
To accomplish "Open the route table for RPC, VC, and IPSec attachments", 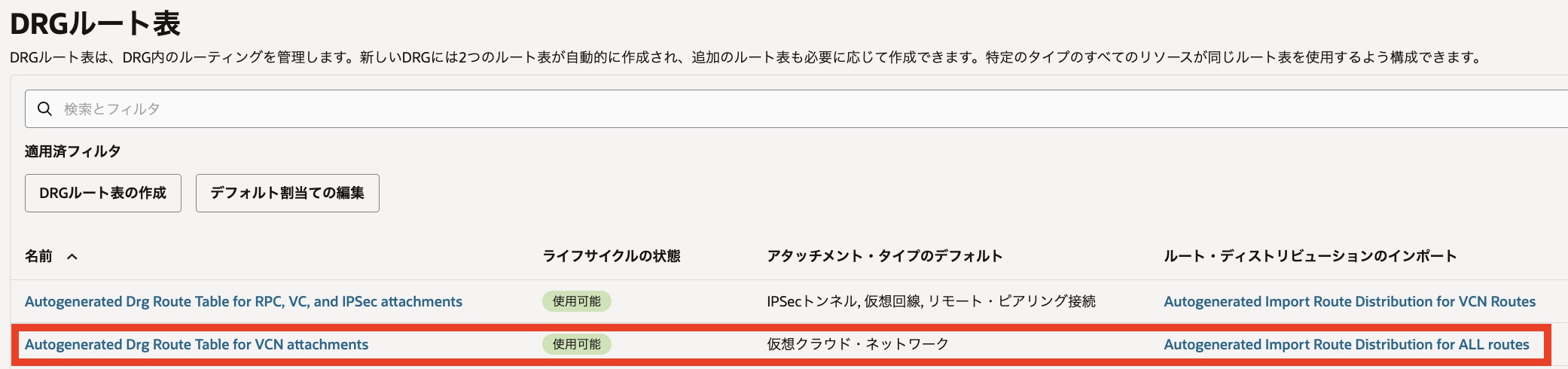I will tap(243, 302).
